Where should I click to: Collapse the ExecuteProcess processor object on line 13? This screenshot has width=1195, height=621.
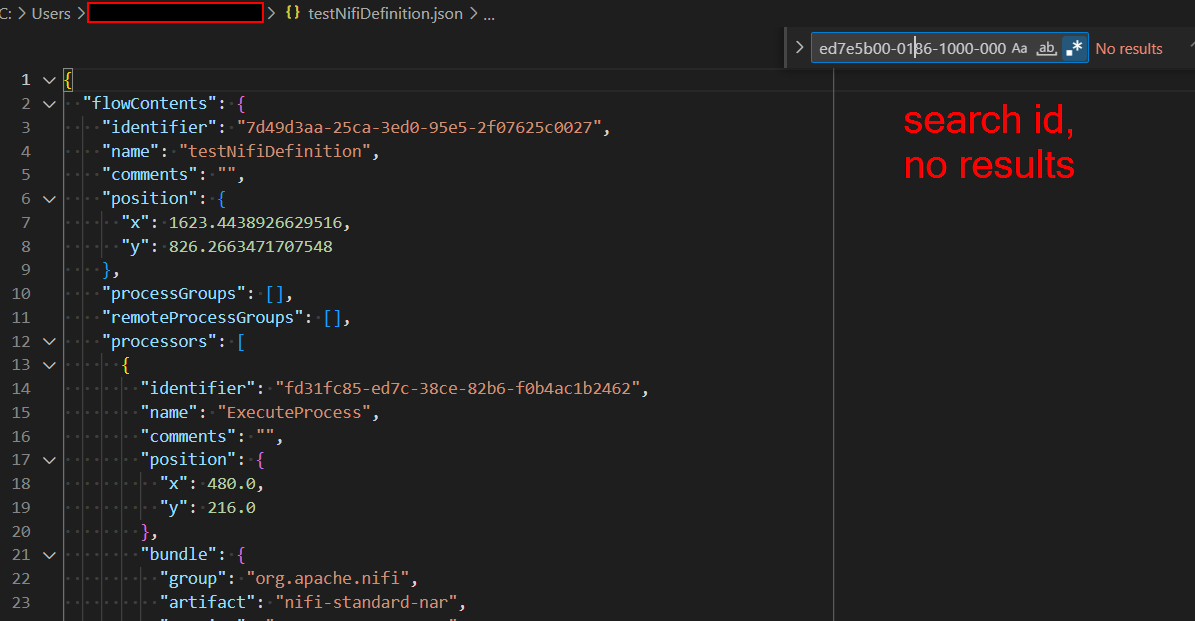pyautogui.click(x=48, y=364)
